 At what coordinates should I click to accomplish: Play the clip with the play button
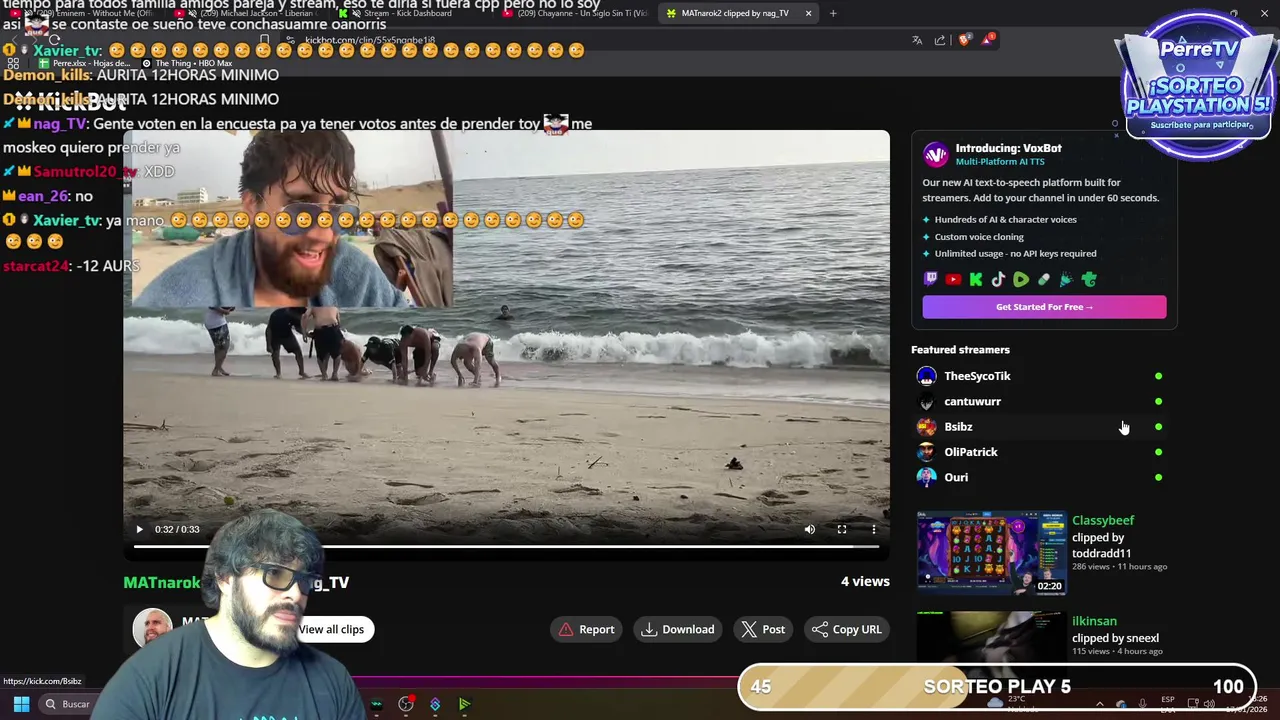[139, 529]
